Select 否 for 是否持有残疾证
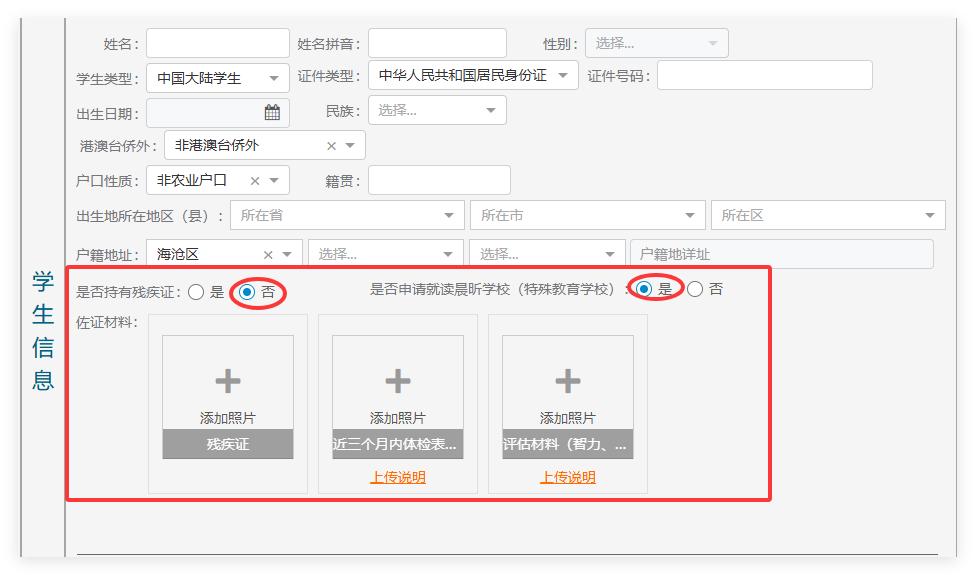Image resolution: width=975 pixels, height=575 pixels. click(247, 292)
